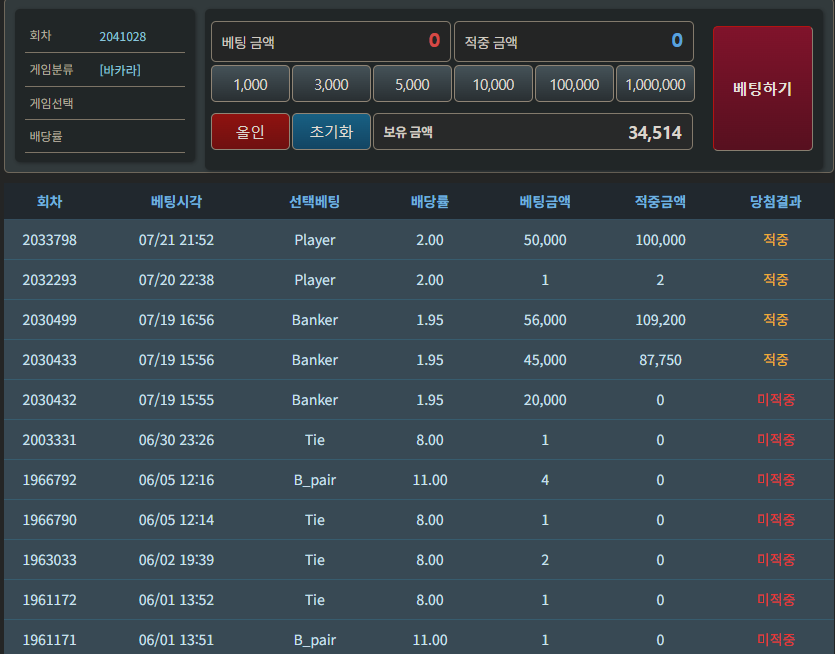Click the 배당률 column header in table
The height and width of the screenshot is (654, 835).
click(x=430, y=201)
